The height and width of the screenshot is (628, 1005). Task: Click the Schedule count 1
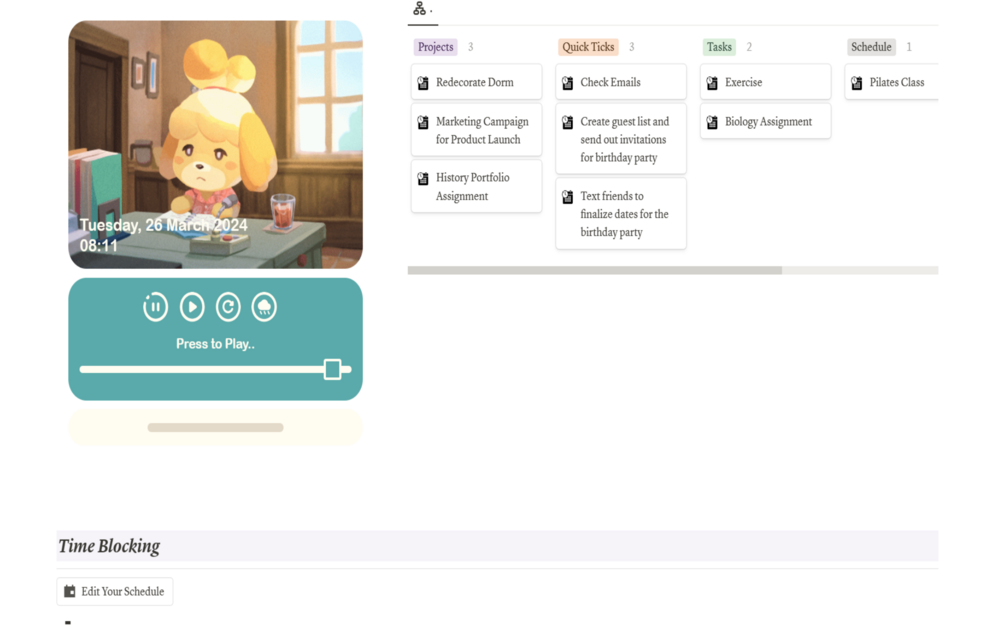coord(908,47)
